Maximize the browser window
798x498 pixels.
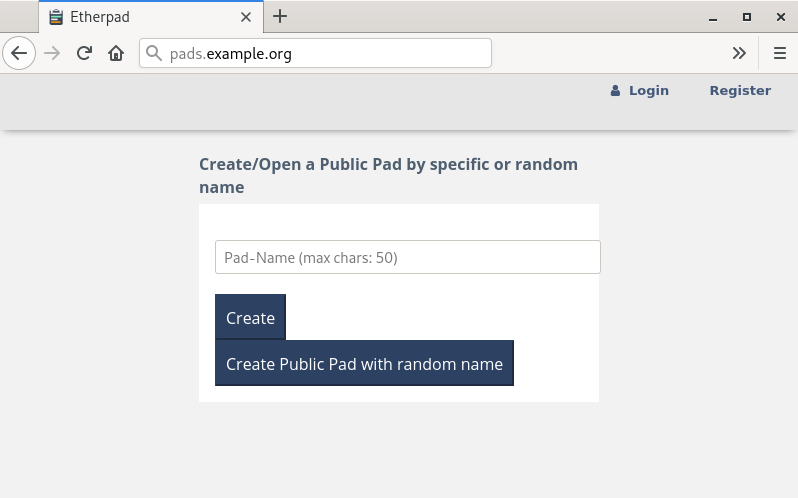click(747, 17)
